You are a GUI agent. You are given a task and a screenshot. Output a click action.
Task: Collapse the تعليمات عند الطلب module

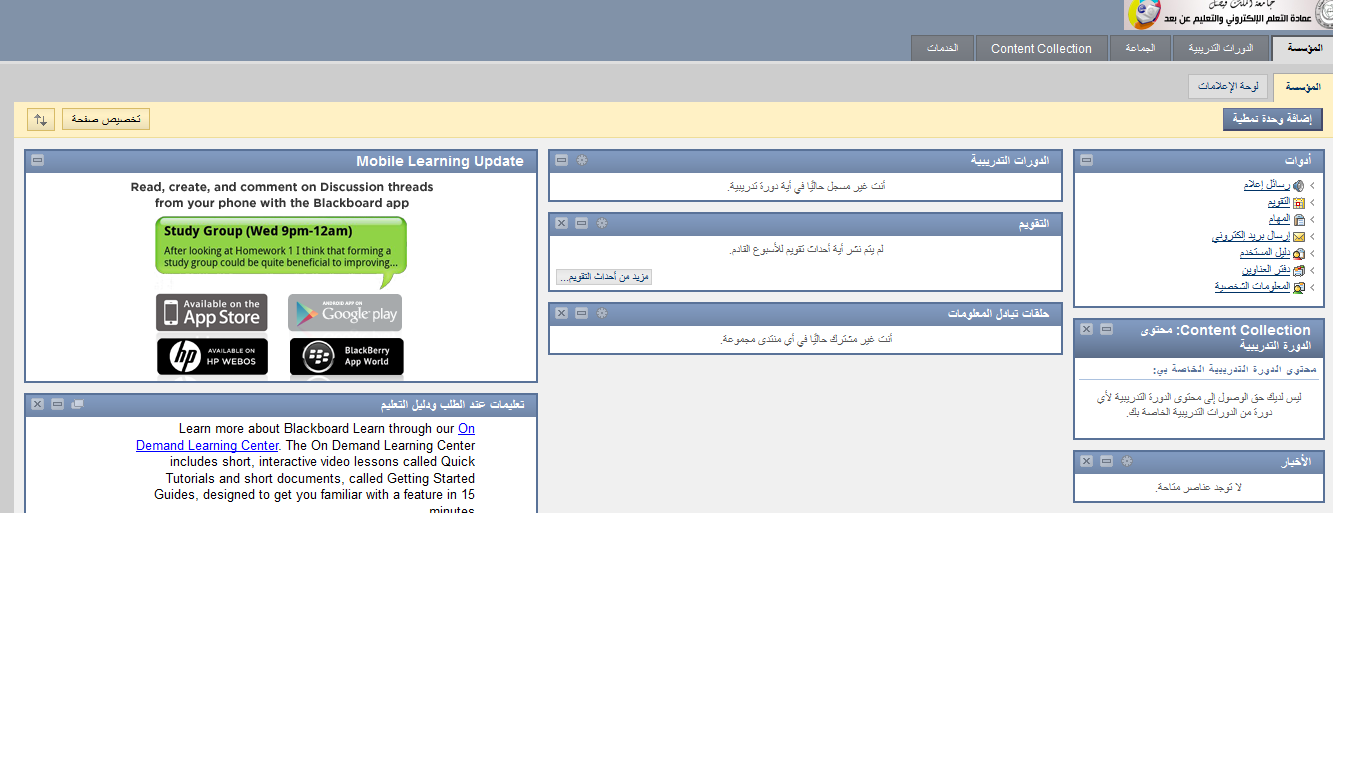(58, 404)
